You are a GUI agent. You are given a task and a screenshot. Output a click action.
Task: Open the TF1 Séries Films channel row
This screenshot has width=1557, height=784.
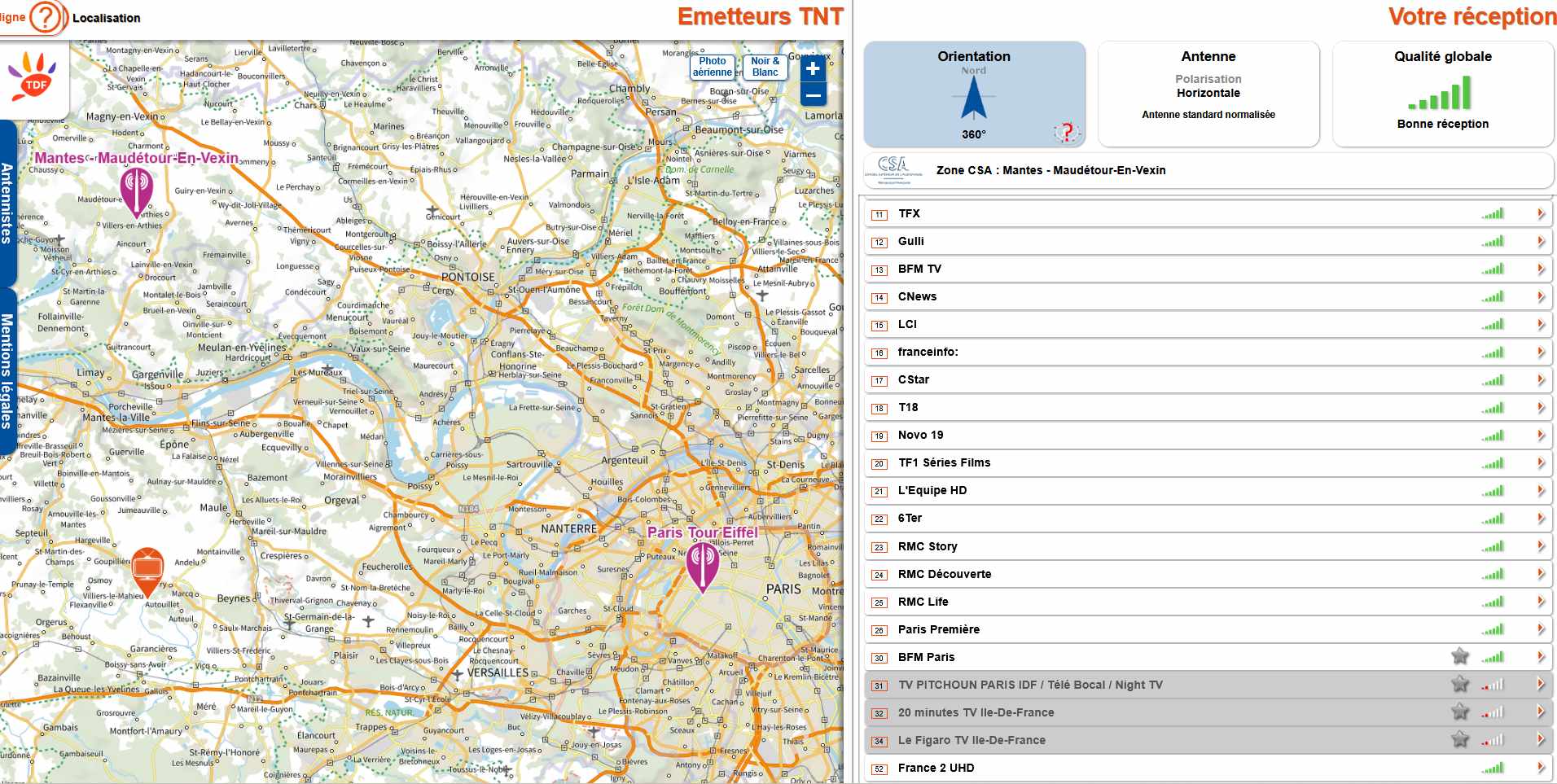click(x=1208, y=462)
